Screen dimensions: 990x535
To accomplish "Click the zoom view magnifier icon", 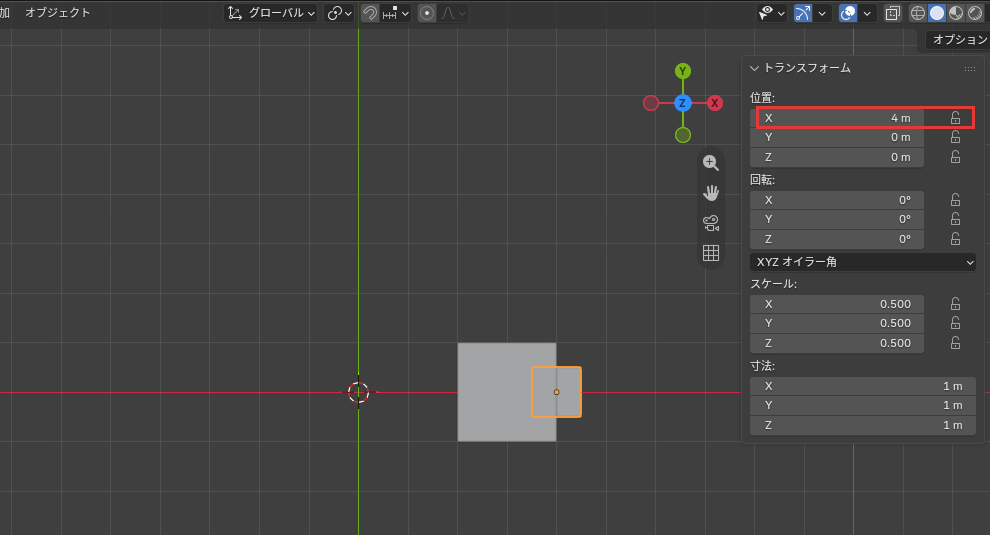I will tap(711, 163).
